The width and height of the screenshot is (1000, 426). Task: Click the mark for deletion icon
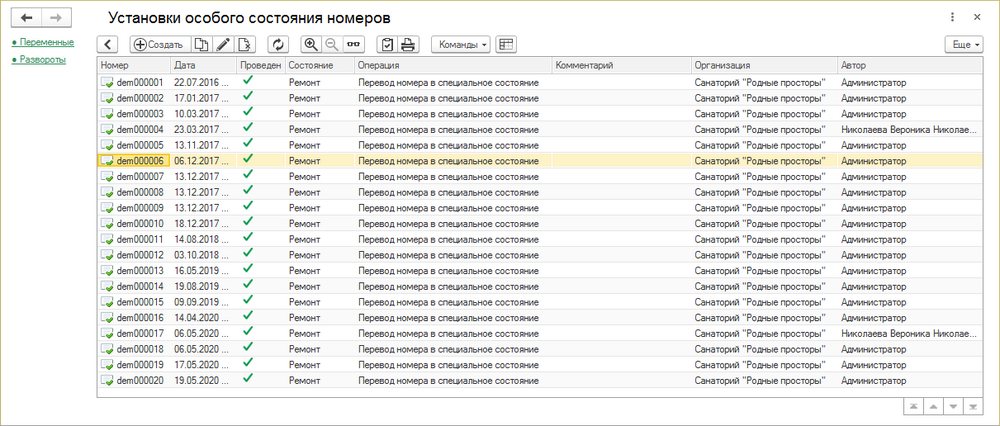[x=246, y=45]
